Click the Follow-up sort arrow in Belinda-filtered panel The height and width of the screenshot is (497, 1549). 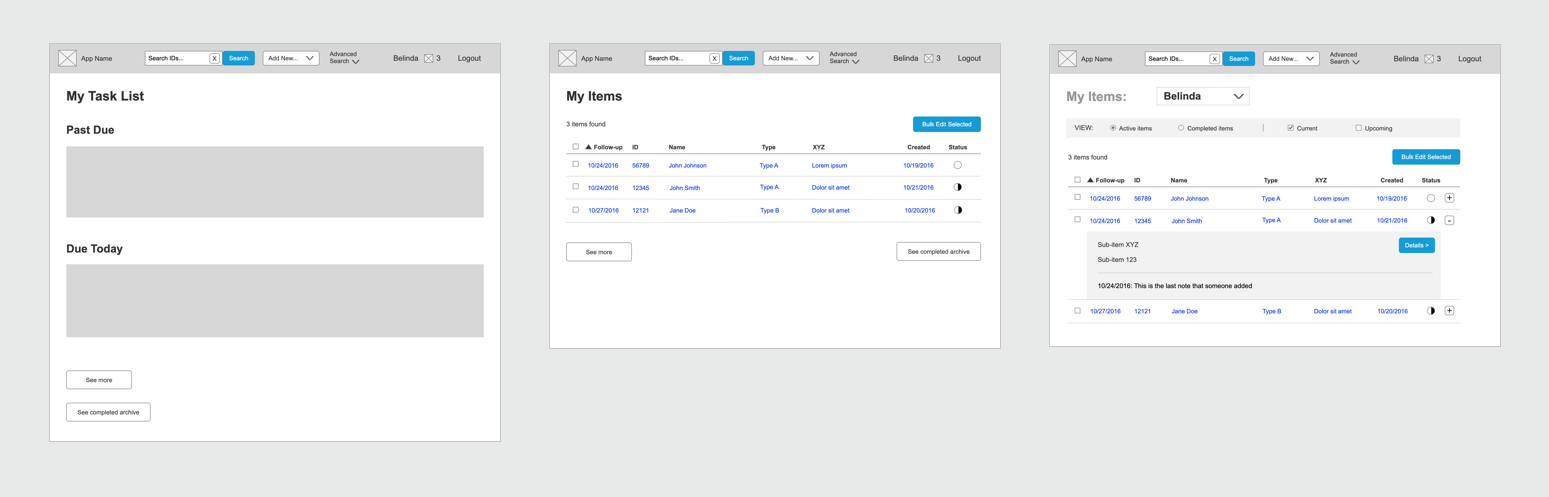pos(1090,180)
